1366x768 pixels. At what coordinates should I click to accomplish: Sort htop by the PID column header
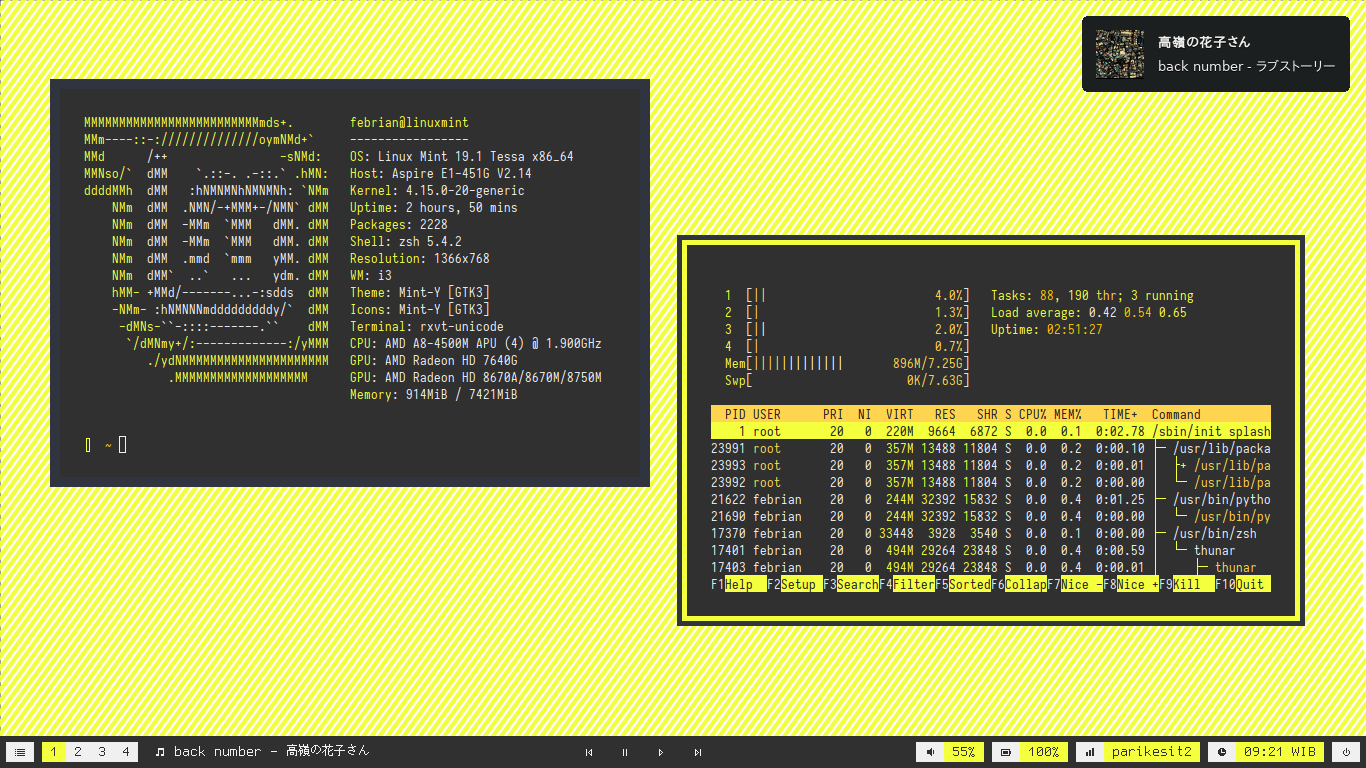(x=735, y=414)
